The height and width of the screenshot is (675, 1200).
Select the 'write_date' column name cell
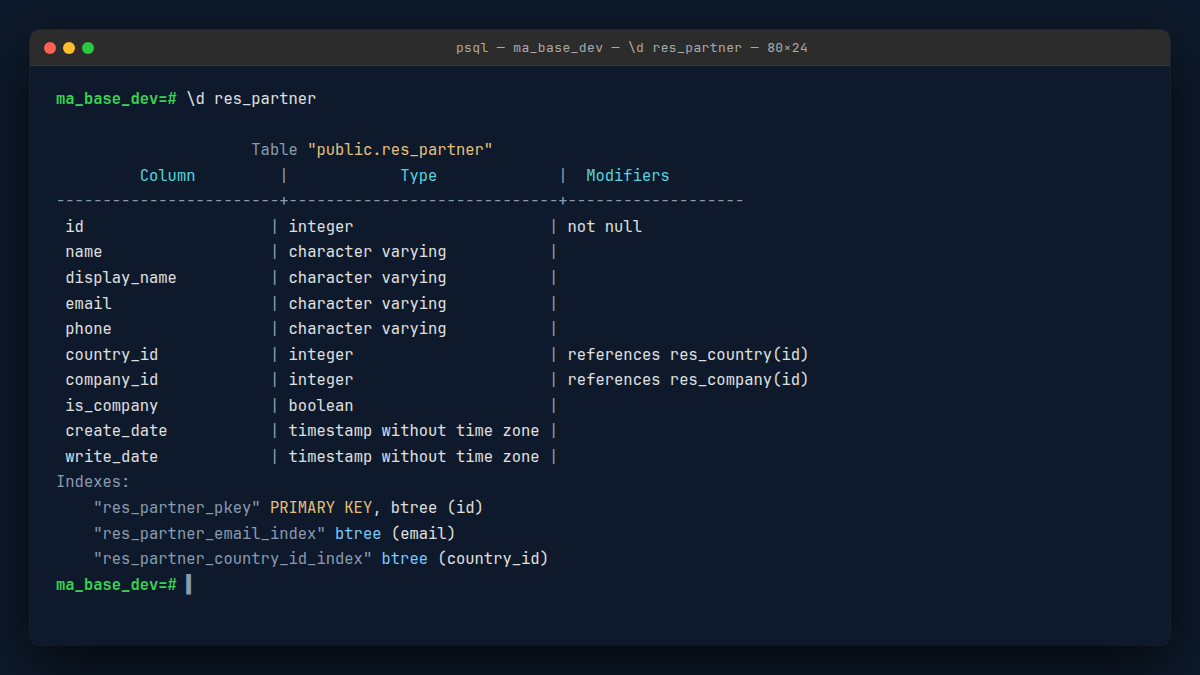pos(112,457)
